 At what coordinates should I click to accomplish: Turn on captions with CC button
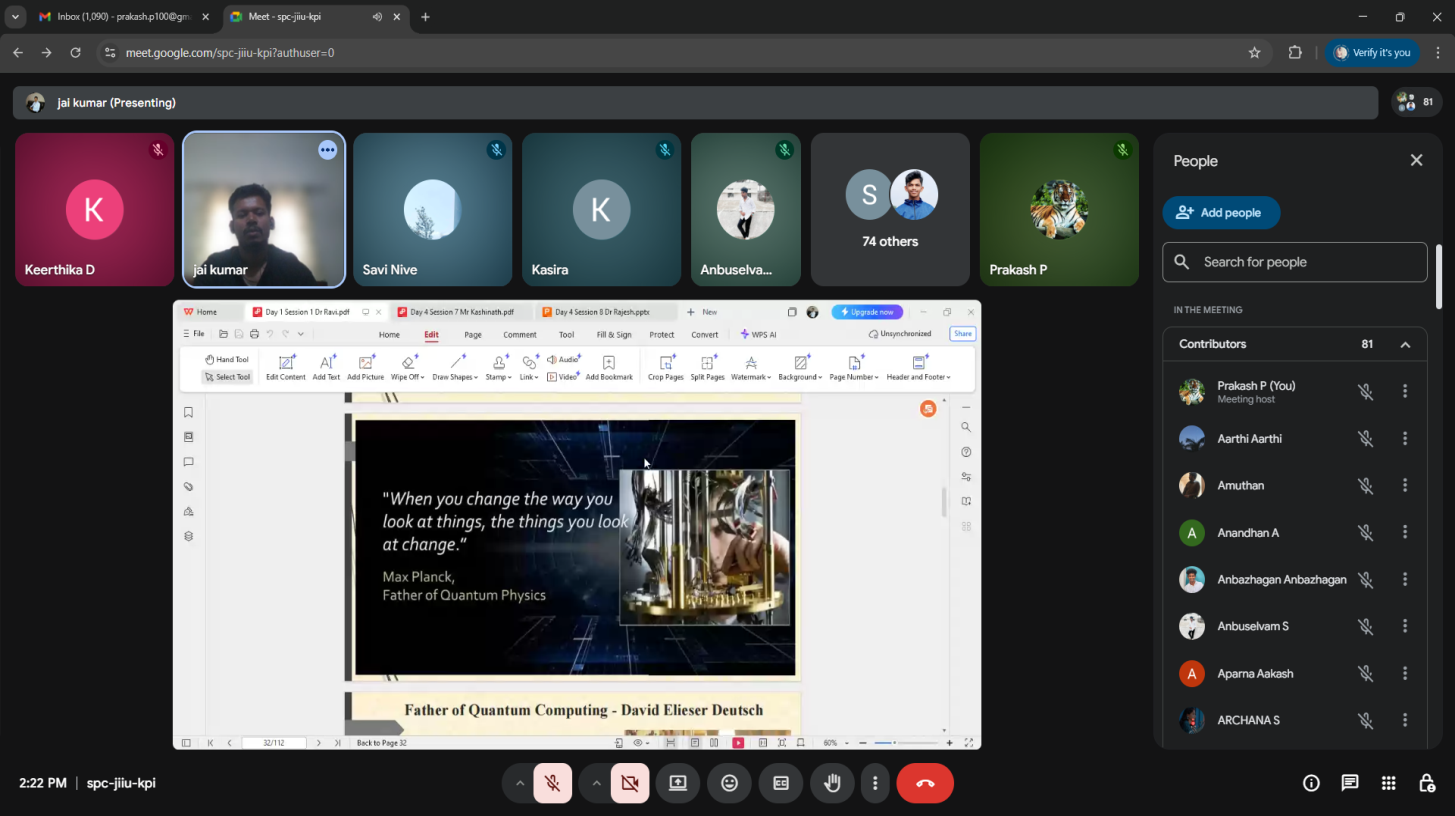780,783
